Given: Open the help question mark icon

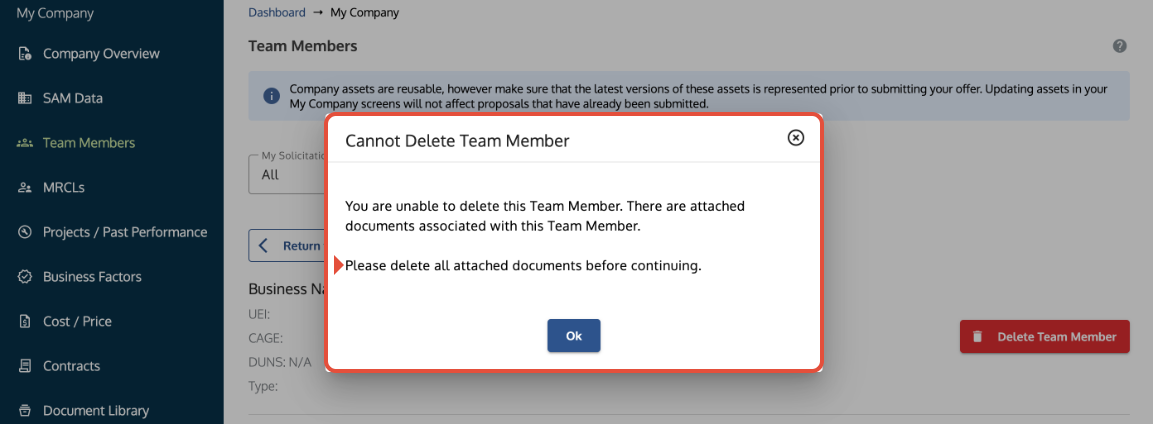Looking at the screenshot, I should click(x=1119, y=46).
